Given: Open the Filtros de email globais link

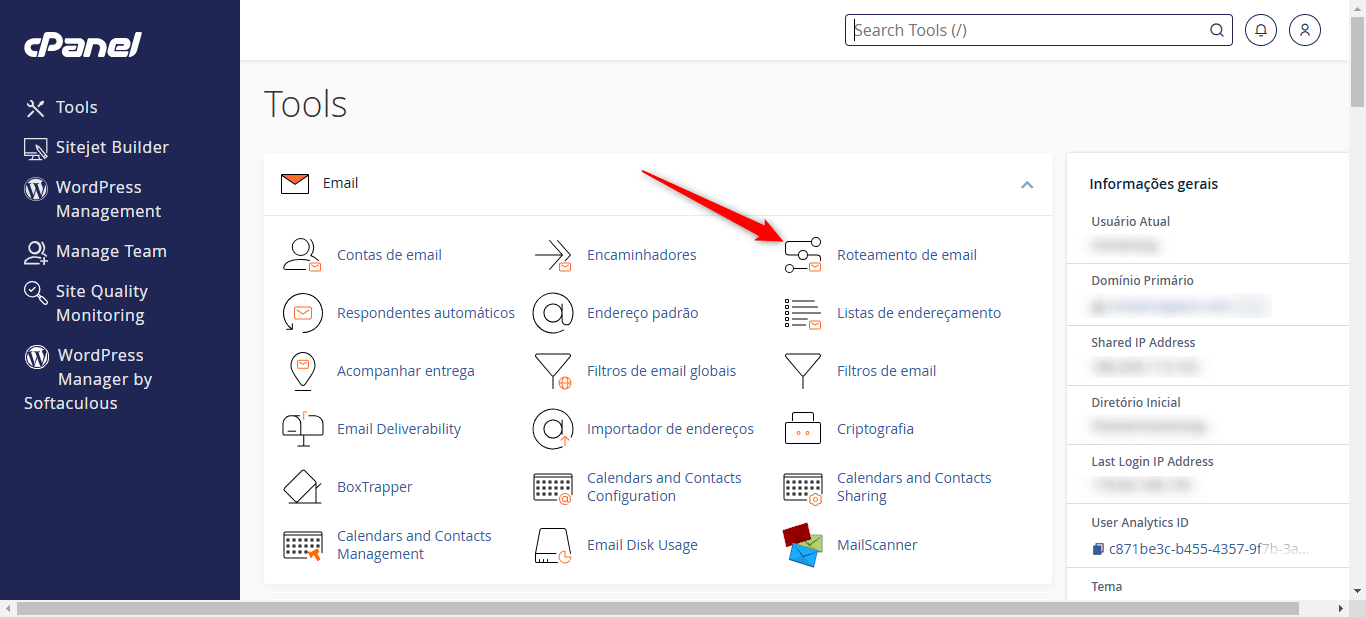Looking at the screenshot, I should pyautogui.click(x=661, y=371).
